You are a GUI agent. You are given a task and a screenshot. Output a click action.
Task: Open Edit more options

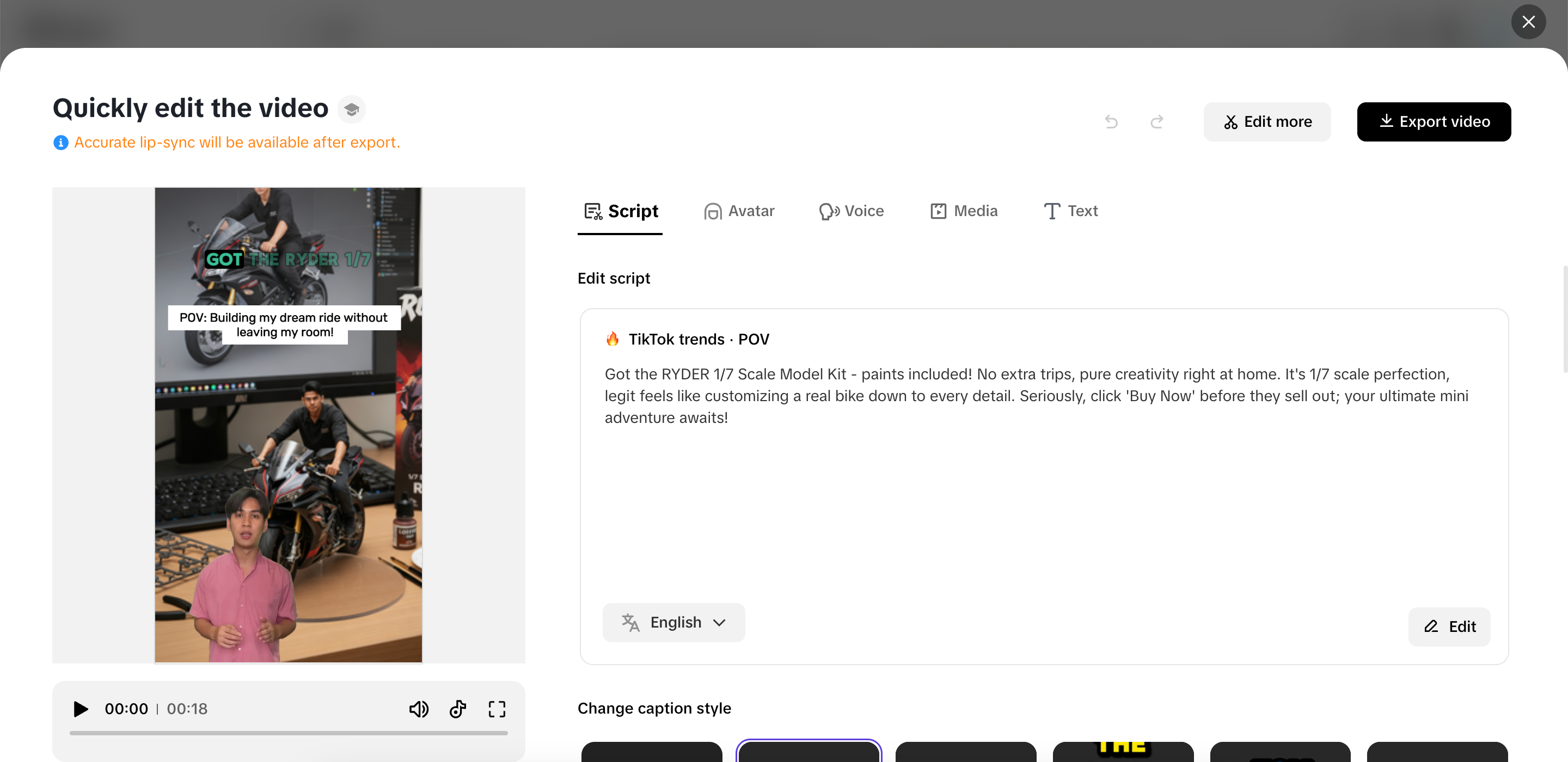(1267, 122)
